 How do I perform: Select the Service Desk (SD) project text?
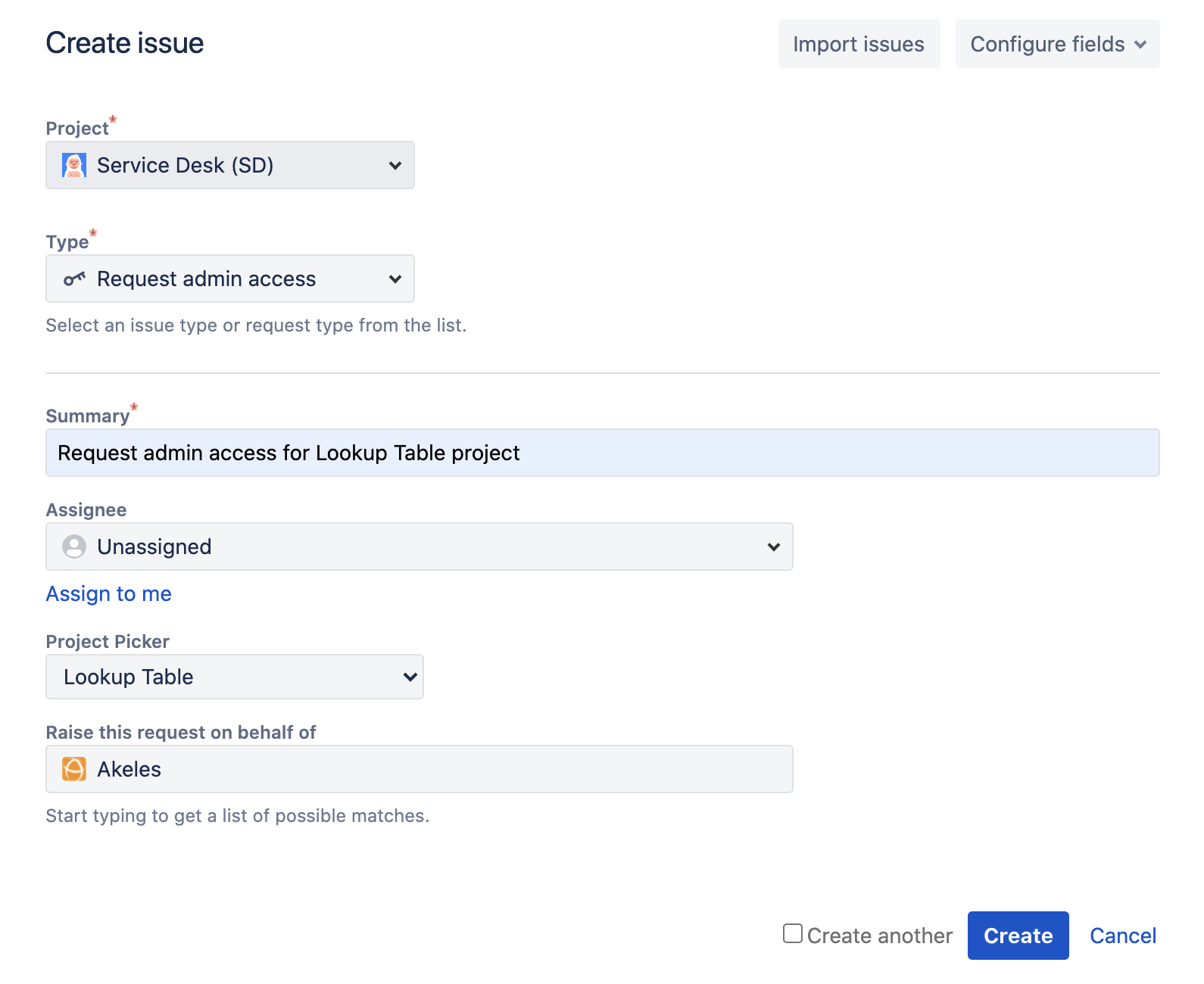pos(185,165)
